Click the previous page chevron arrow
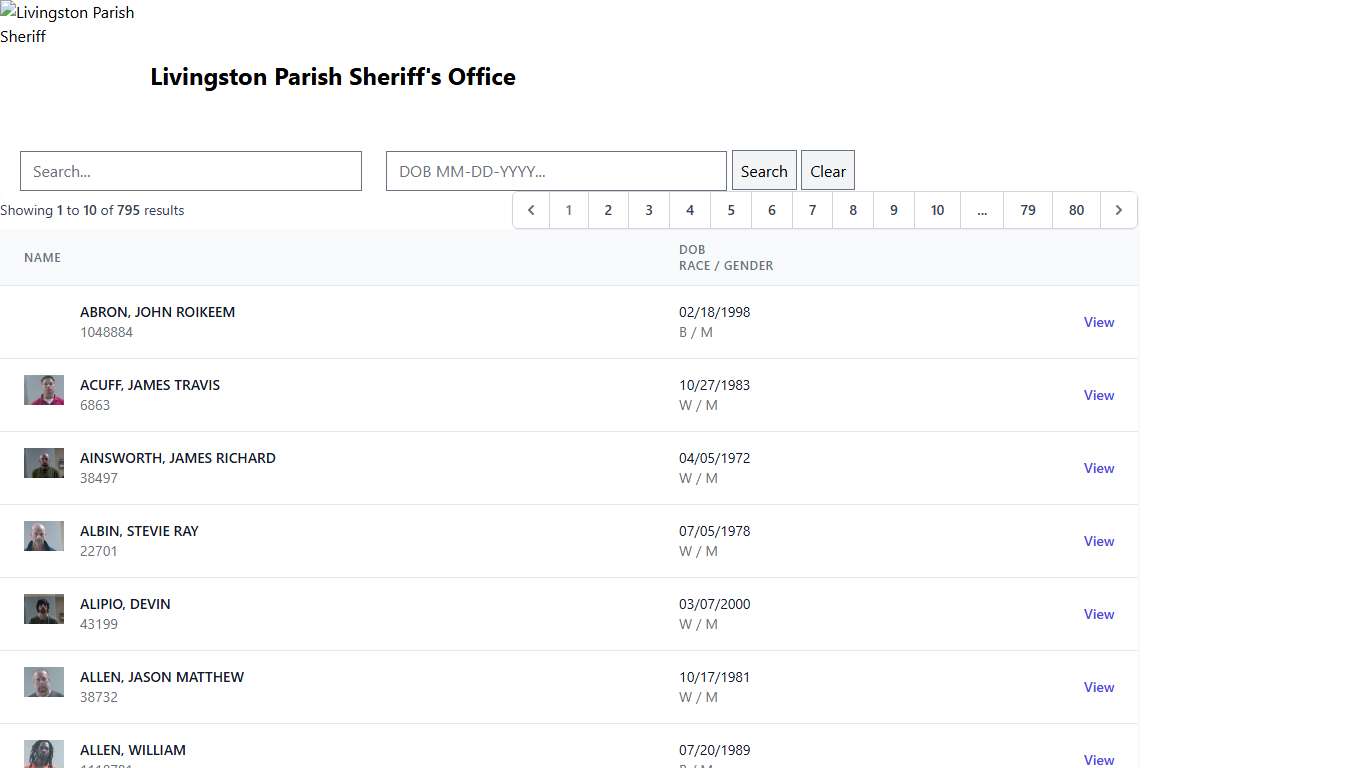Screen dimensions: 1366x768 pos(531,210)
